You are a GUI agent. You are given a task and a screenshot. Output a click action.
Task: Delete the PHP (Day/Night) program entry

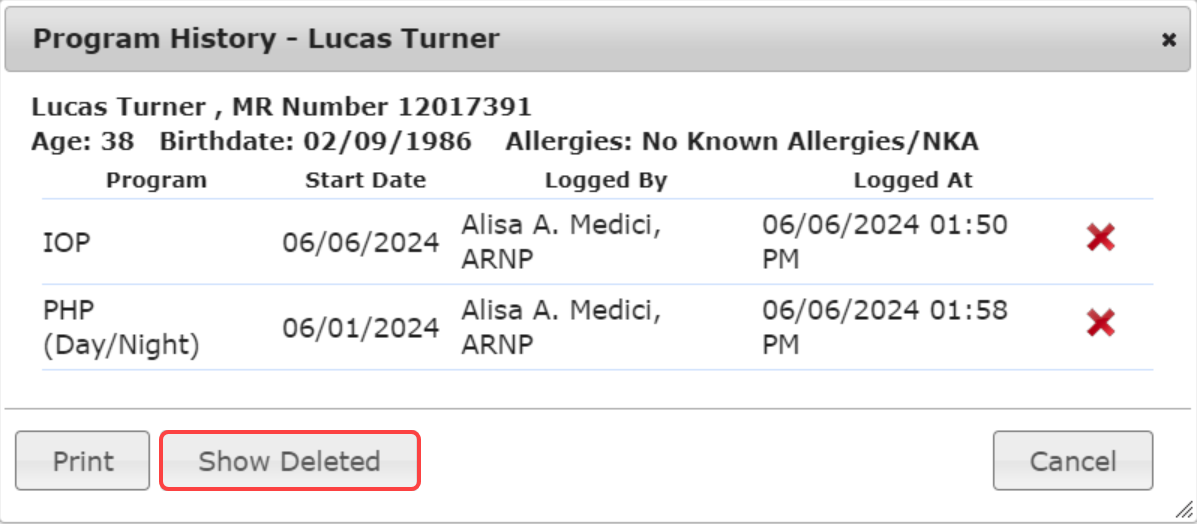(x=1100, y=323)
